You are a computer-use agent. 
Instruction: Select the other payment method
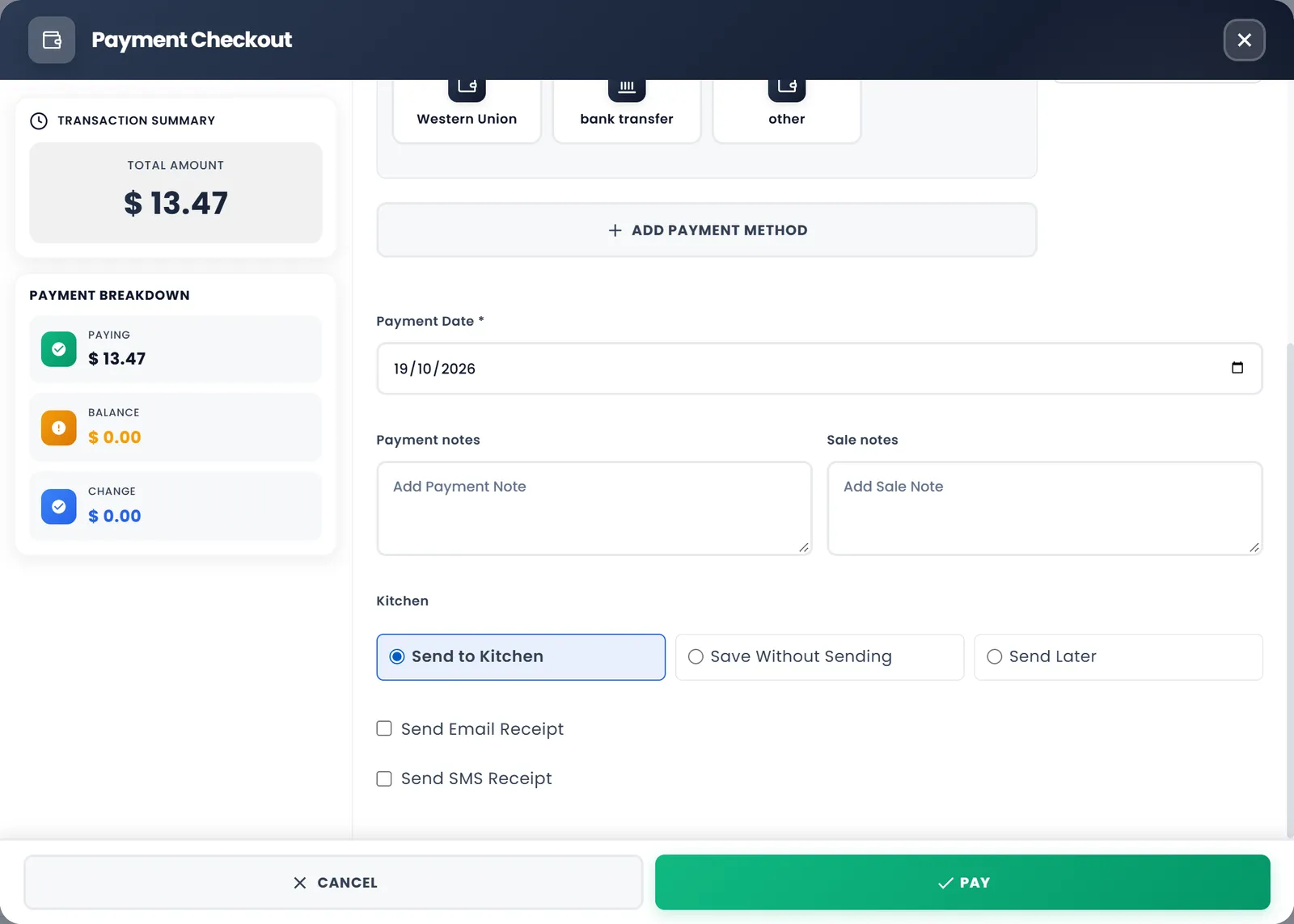pyautogui.click(x=787, y=112)
